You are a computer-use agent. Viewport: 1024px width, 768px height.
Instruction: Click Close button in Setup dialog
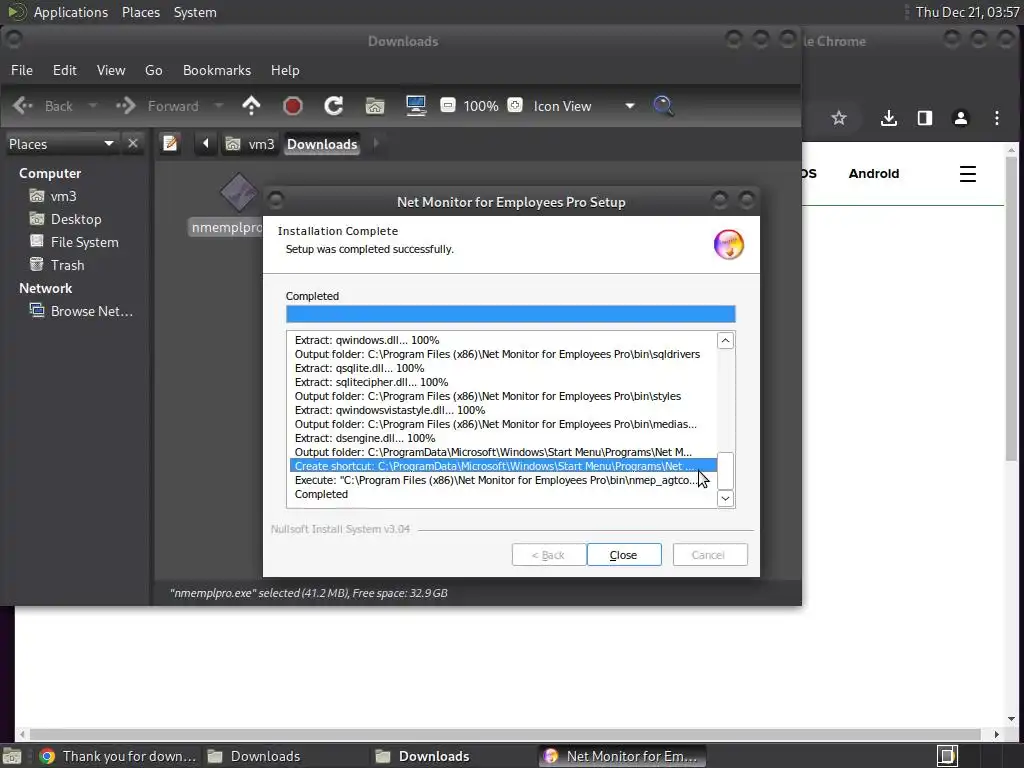tap(624, 554)
